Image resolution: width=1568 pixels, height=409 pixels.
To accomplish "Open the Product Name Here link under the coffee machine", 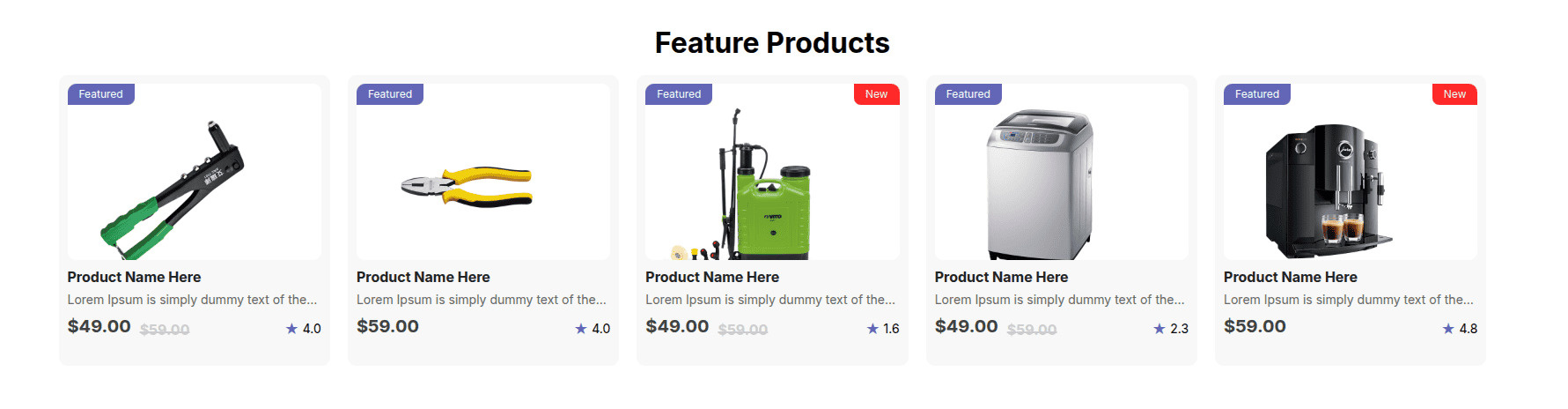I will click(1290, 277).
